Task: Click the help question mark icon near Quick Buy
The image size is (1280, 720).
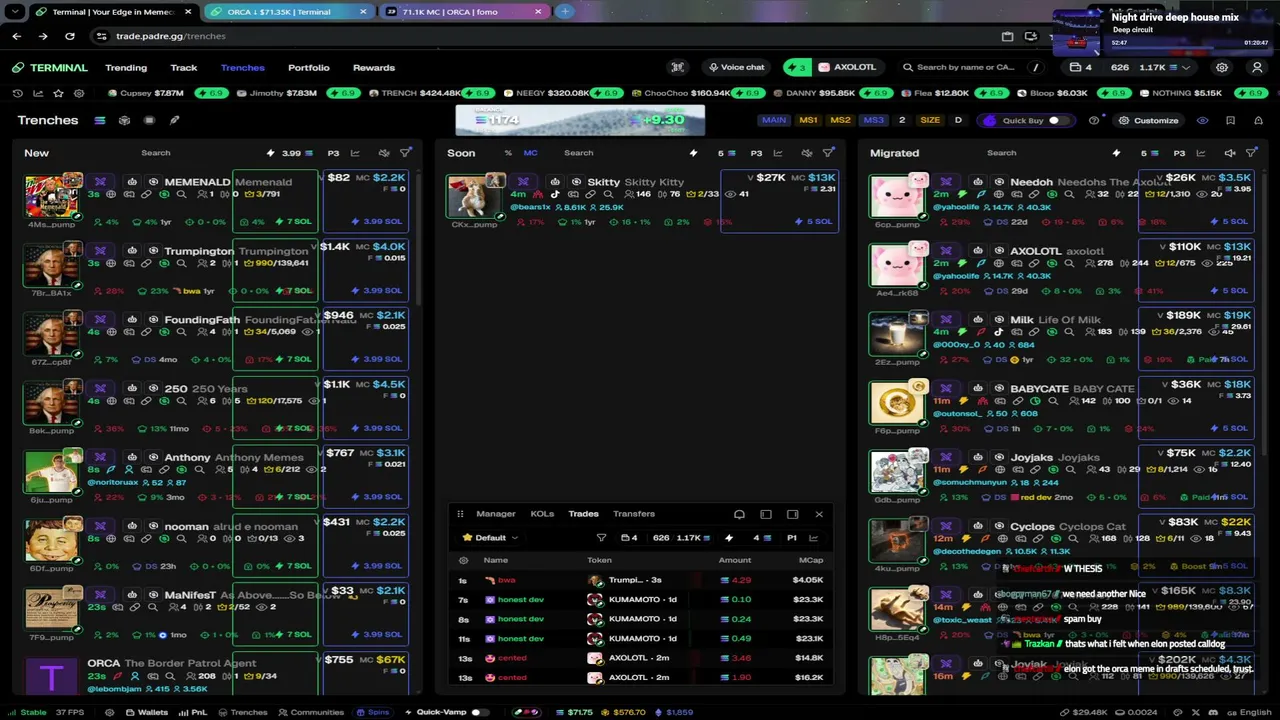Action: pyautogui.click(x=1093, y=120)
